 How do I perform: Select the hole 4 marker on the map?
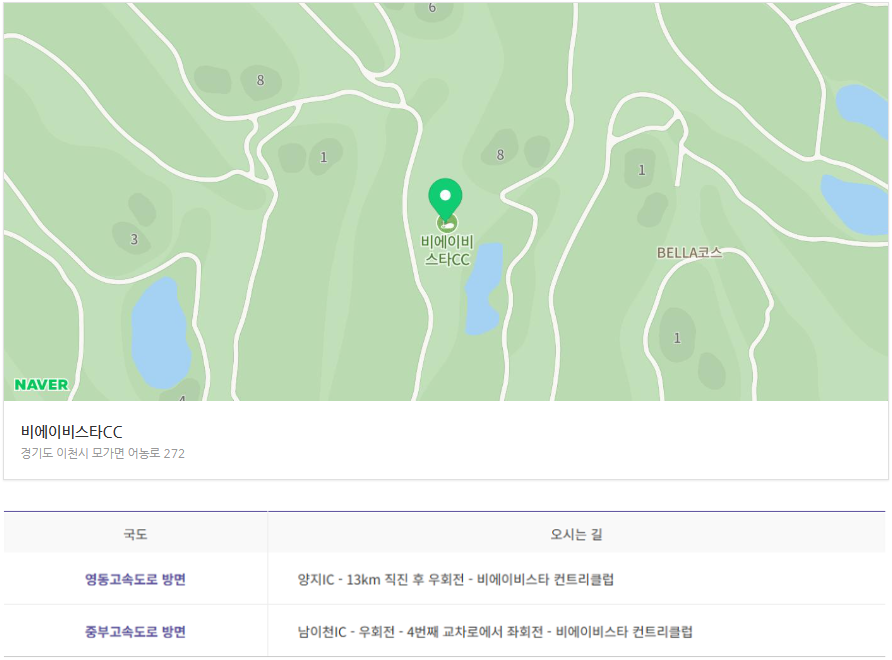(181, 399)
